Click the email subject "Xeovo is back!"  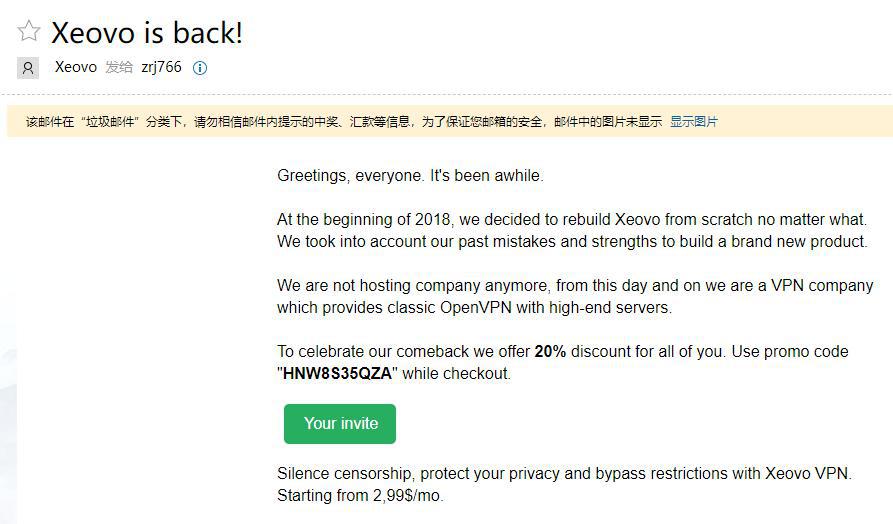pyautogui.click(x=147, y=33)
